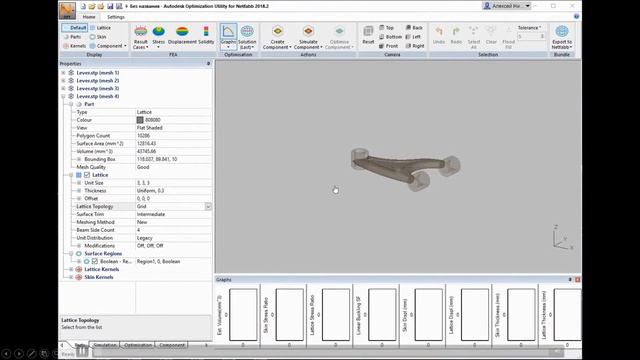Set the camera to Front view
640x360 pixels.
(388, 46)
